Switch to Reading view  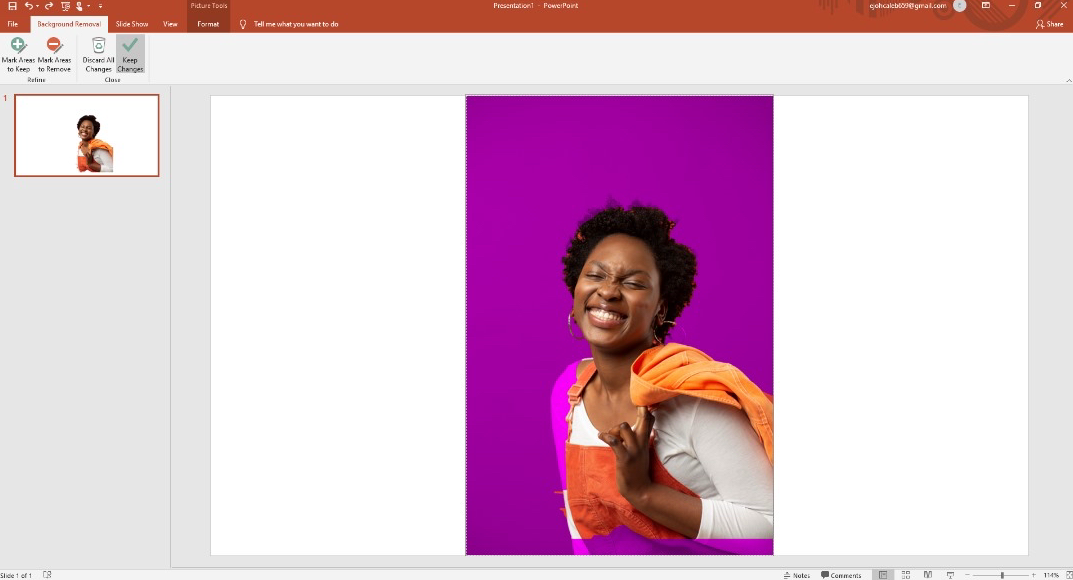tap(928, 575)
